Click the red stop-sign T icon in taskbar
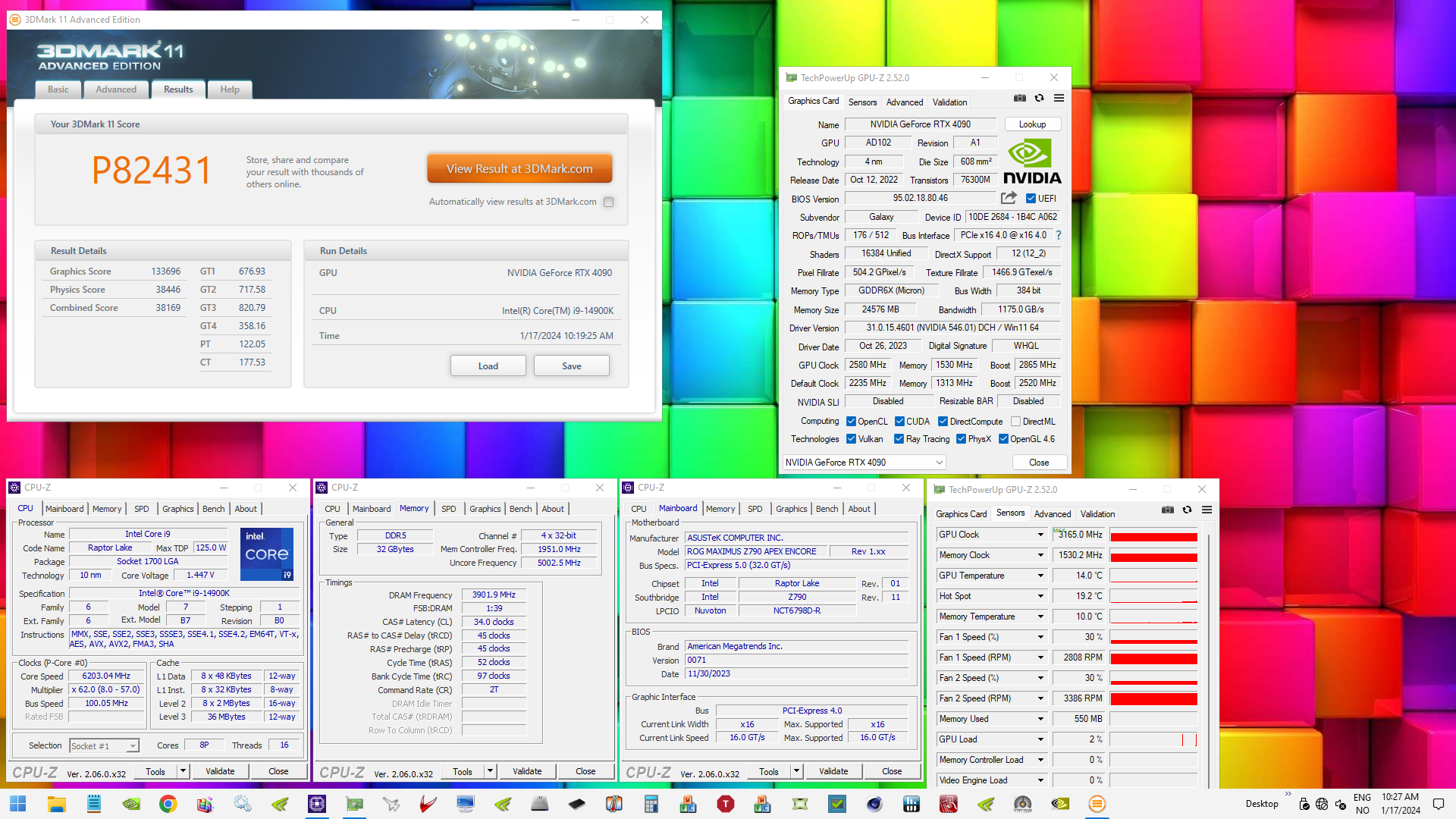1456x819 pixels. [726, 804]
